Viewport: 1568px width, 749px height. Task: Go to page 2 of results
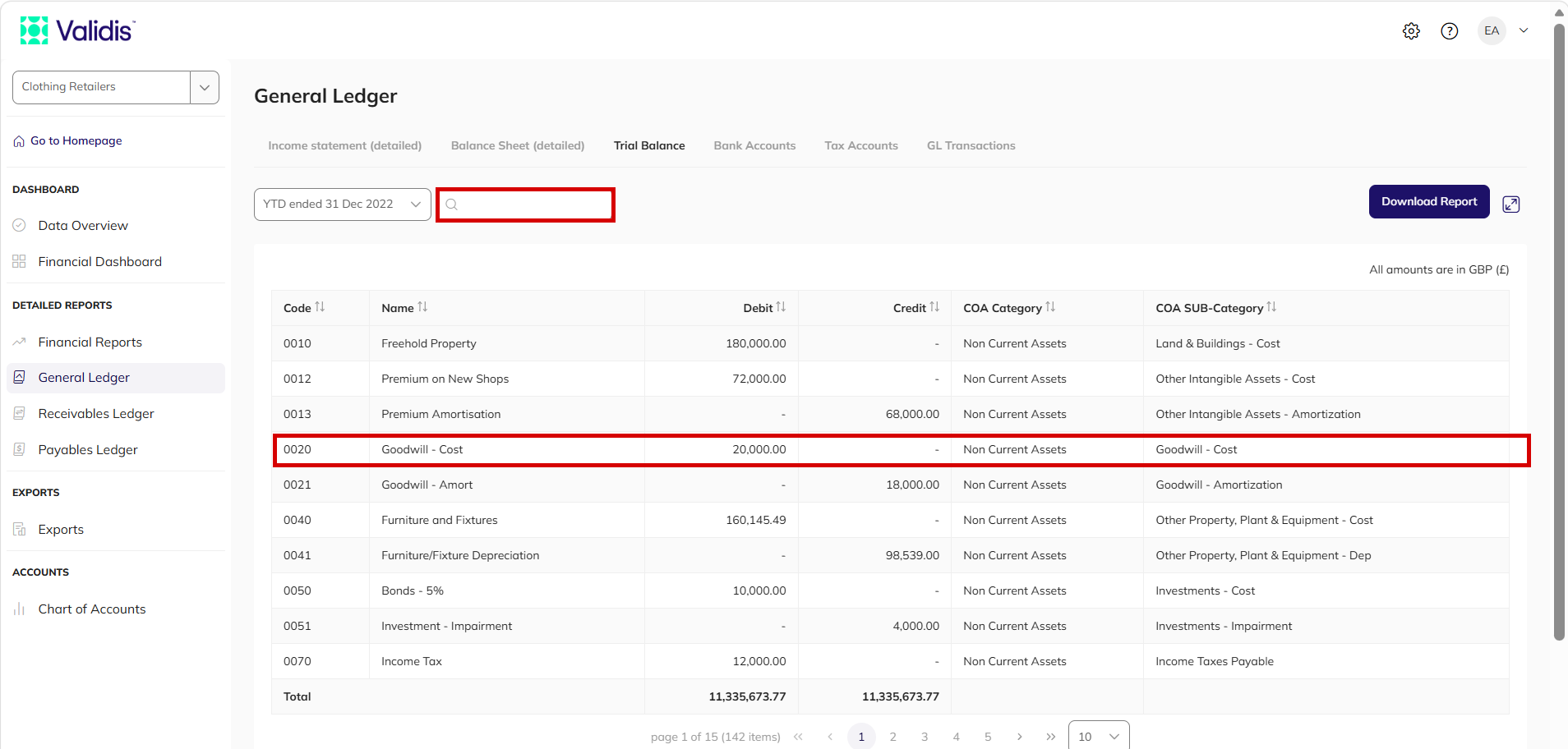point(893,737)
